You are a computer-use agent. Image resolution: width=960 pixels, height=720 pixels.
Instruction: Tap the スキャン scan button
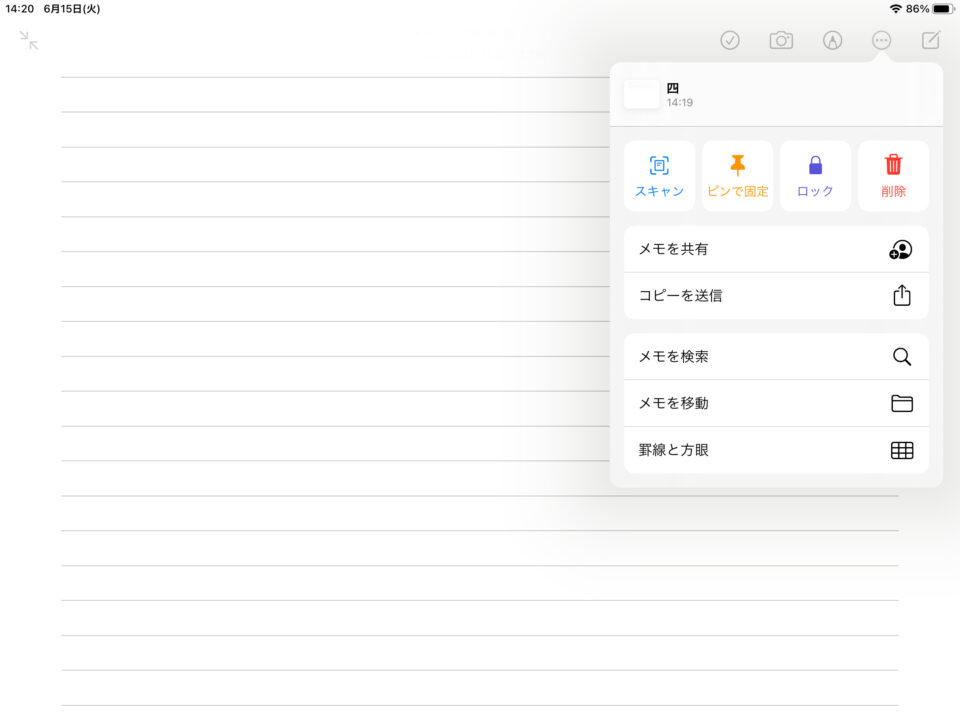[x=659, y=176]
